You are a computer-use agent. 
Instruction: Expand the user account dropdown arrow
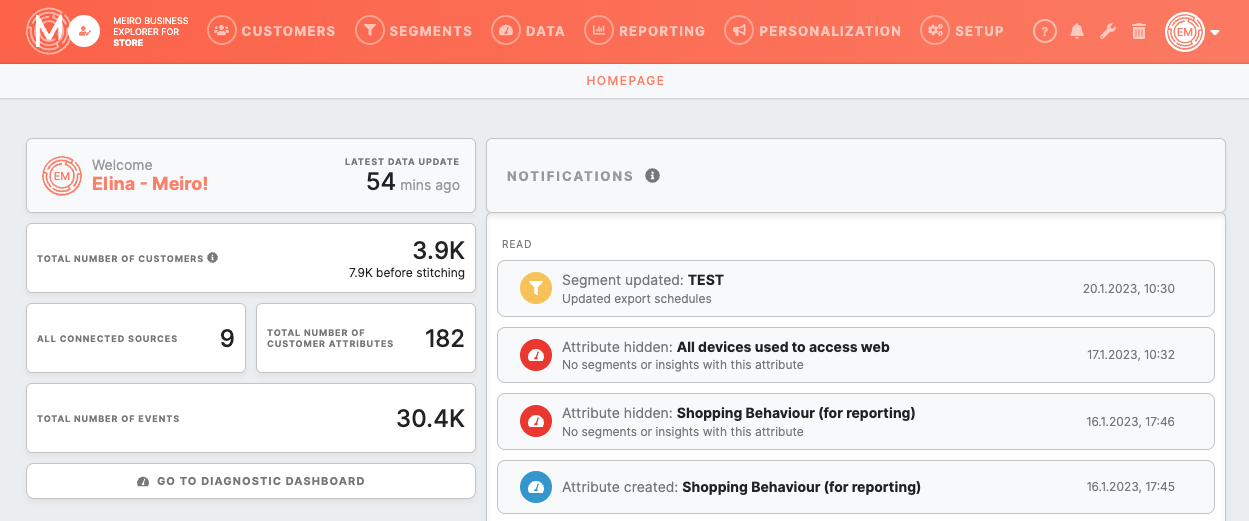1215,33
